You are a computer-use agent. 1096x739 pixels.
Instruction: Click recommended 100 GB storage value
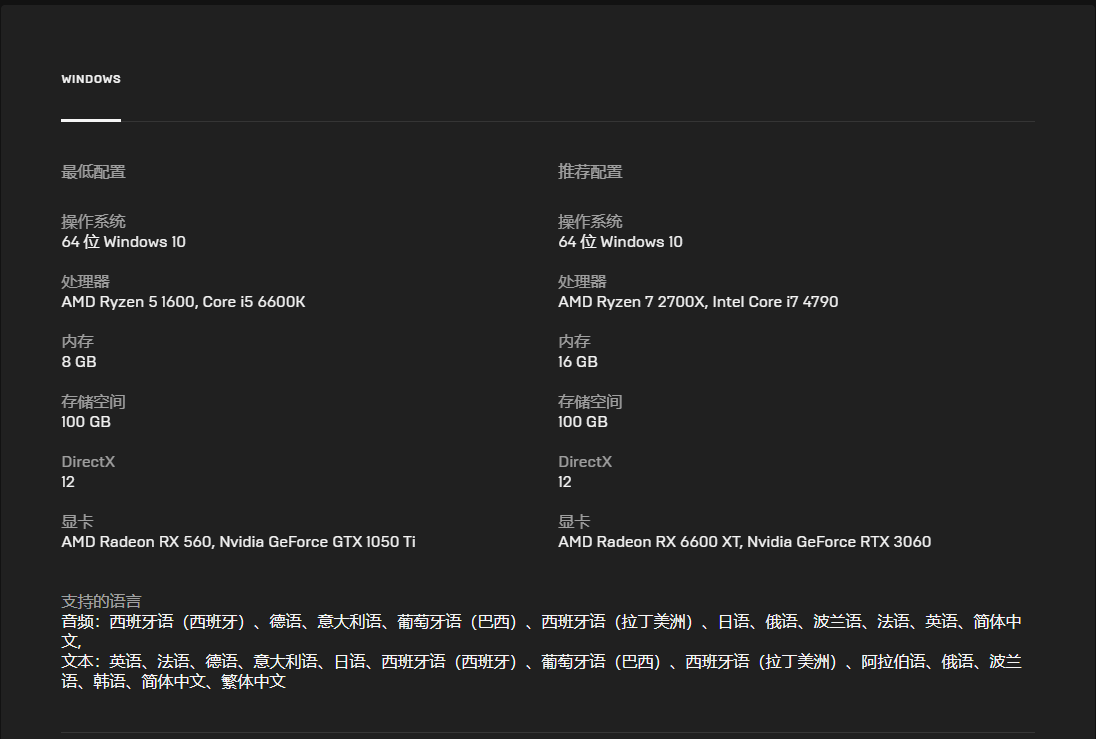click(583, 422)
